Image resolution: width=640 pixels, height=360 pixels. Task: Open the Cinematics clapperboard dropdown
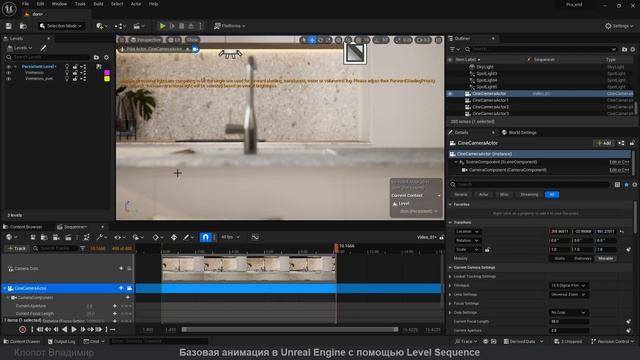pyautogui.click(x=139, y=26)
